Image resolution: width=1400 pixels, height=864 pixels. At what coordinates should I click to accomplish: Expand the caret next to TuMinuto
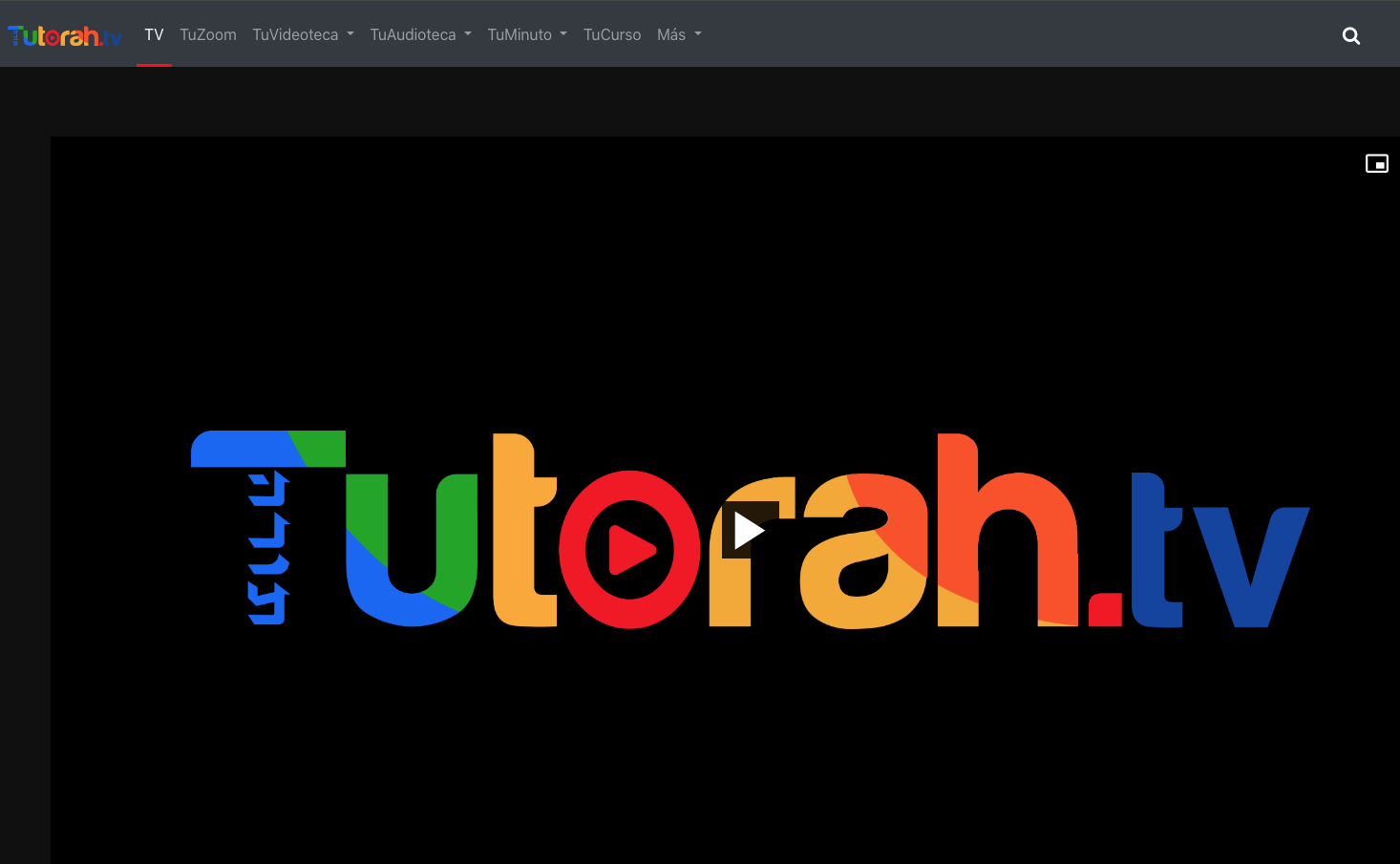click(x=563, y=34)
